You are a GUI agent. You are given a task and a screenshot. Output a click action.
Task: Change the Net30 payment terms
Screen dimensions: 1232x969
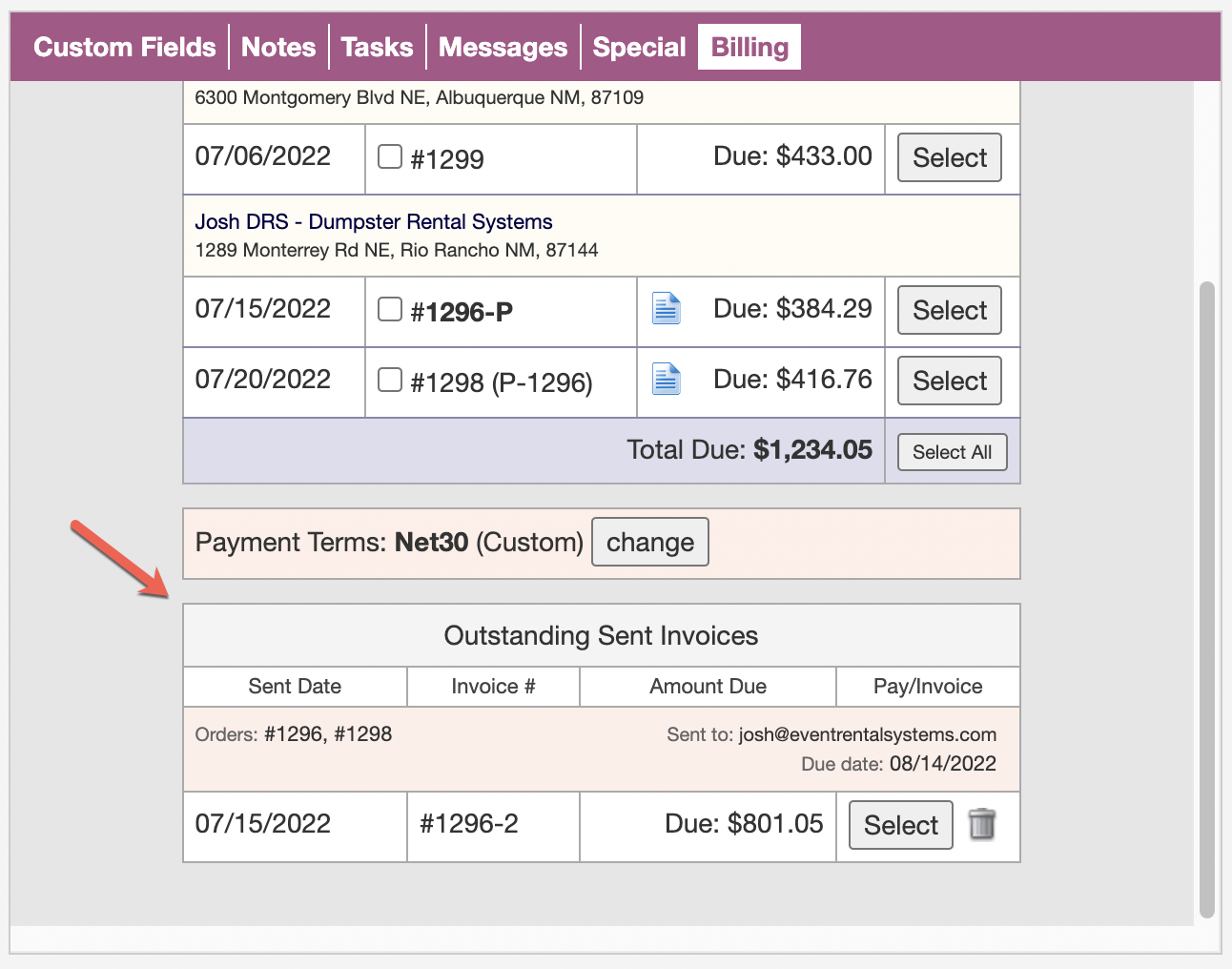[x=649, y=542]
